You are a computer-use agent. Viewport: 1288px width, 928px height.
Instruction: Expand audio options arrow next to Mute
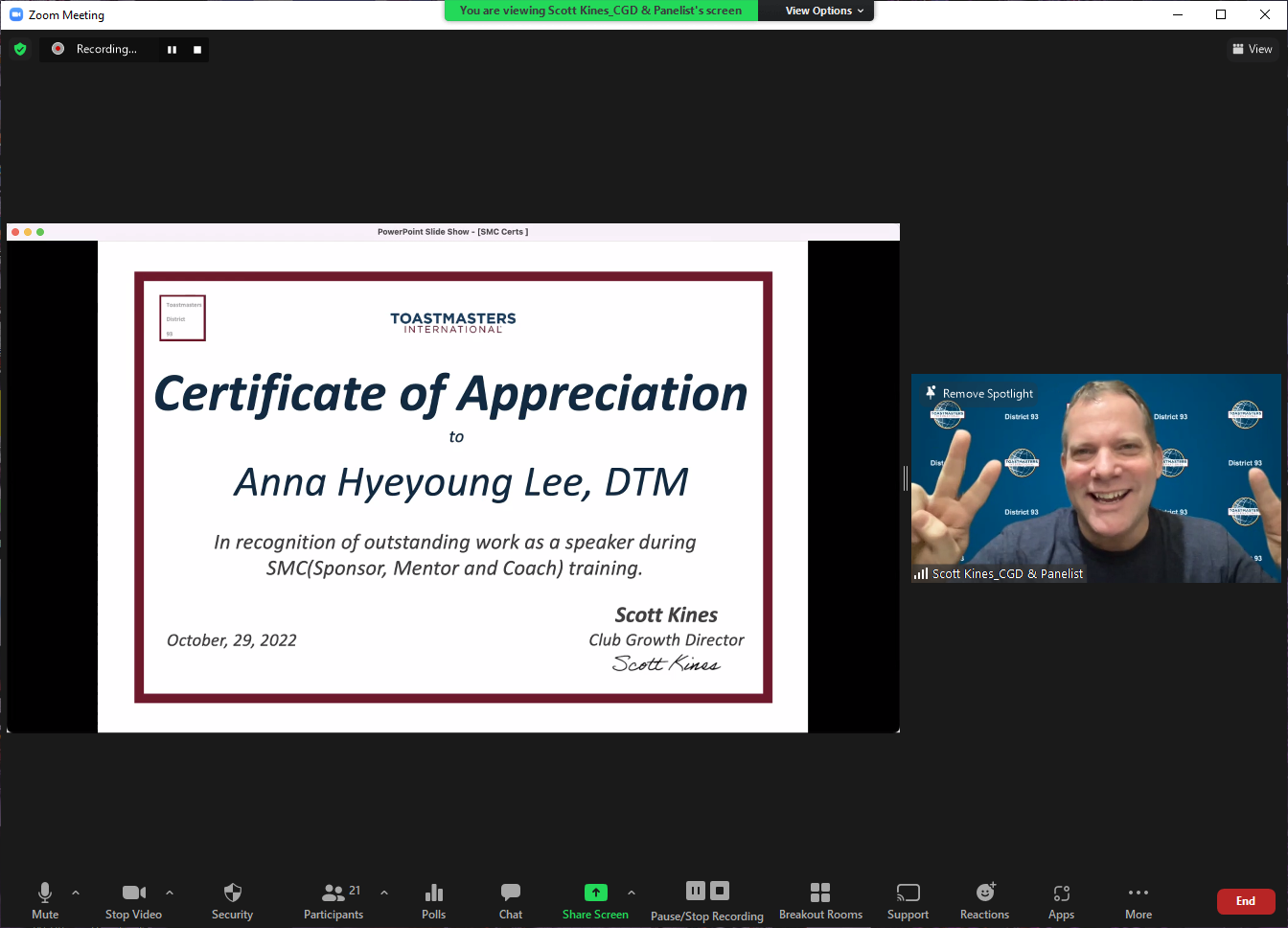click(x=76, y=893)
